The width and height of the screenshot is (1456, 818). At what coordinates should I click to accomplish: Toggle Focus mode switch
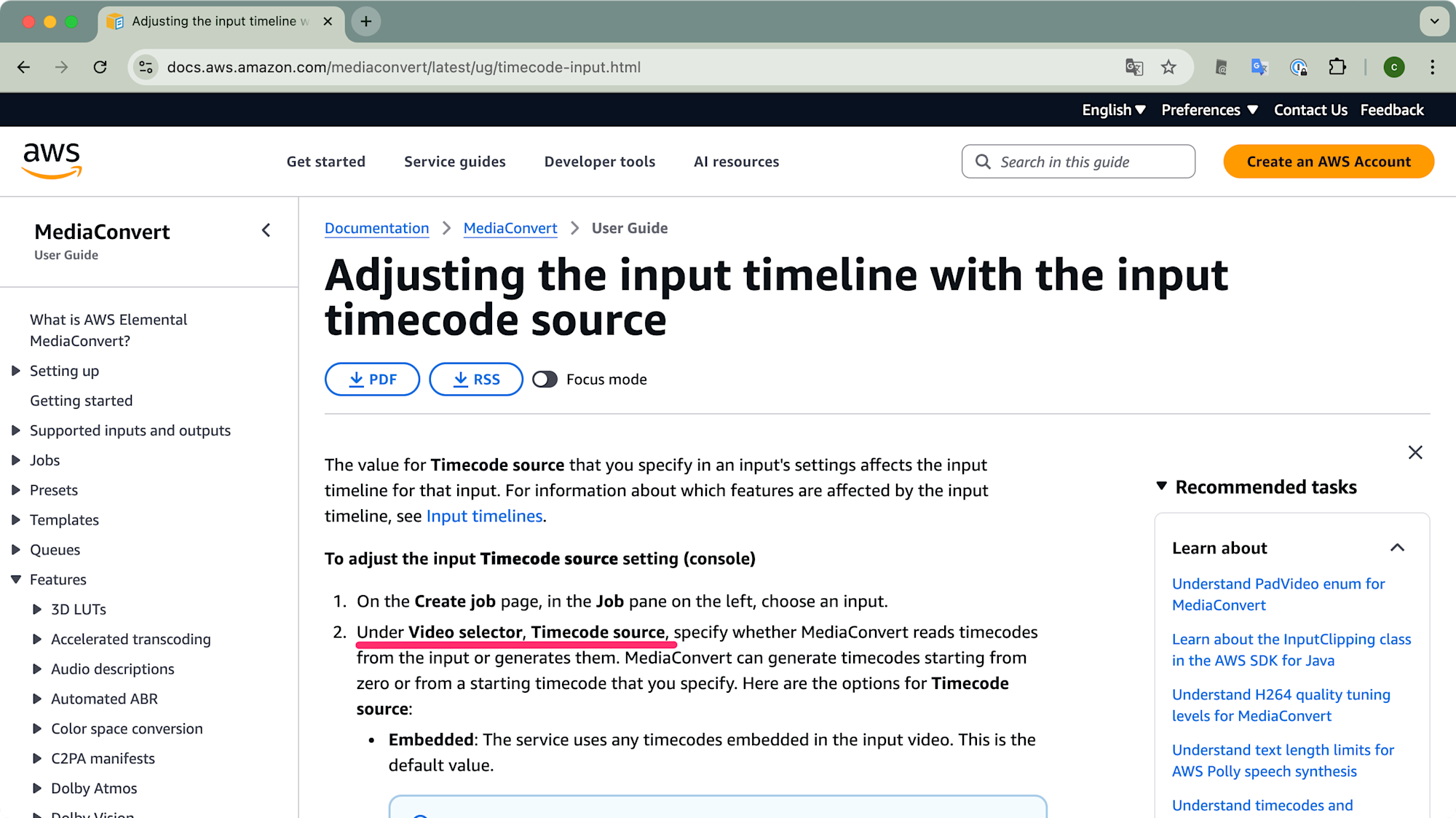[545, 379]
